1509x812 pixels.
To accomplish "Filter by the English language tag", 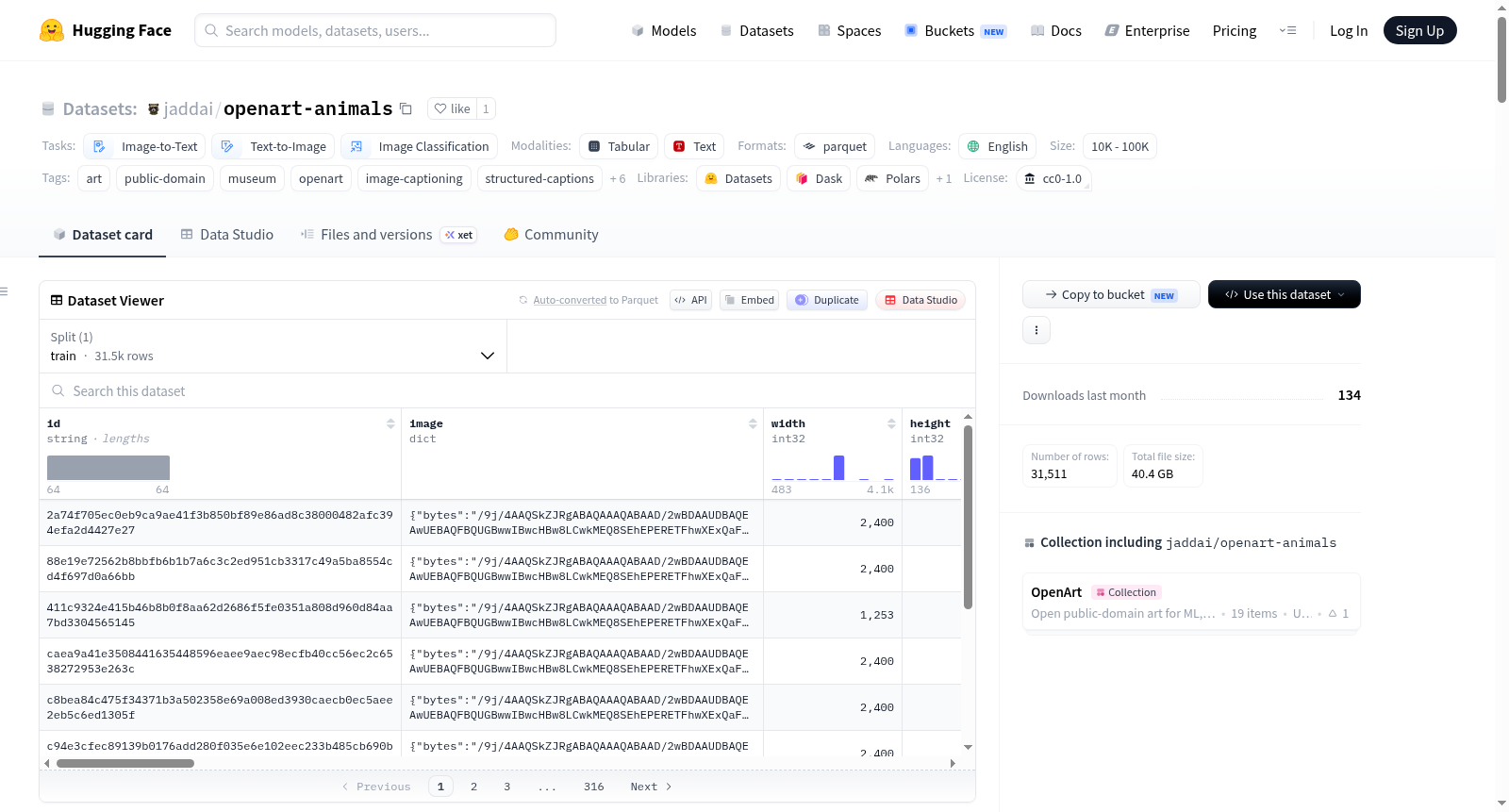I will pyautogui.click(x=998, y=146).
